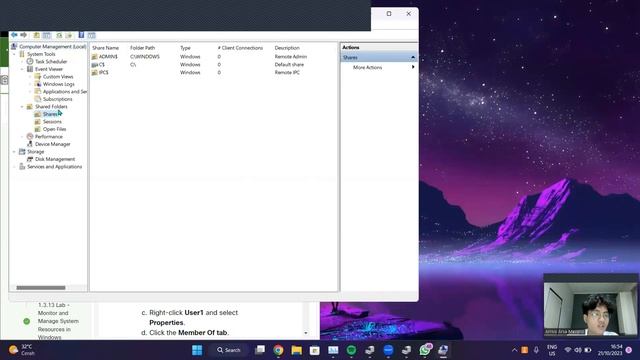Open Open Files under Shared Folders
The height and width of the screenshot is (360, 640).
(54, 129)
